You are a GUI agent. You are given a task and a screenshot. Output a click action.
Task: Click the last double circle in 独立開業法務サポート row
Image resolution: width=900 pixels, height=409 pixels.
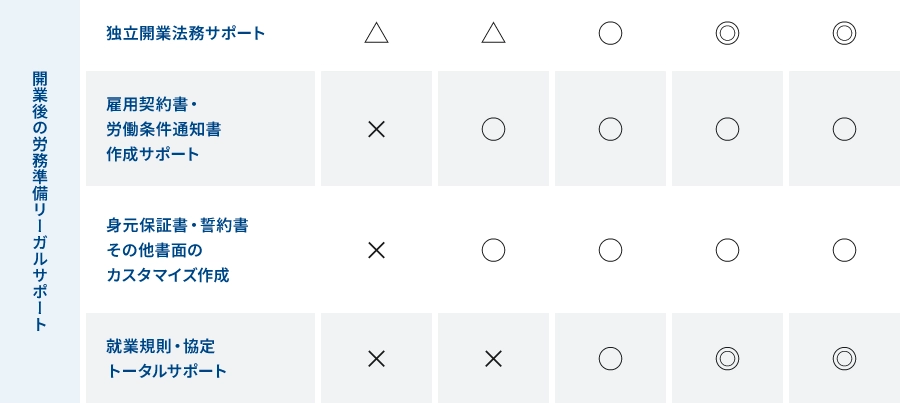tap(844, 33)
